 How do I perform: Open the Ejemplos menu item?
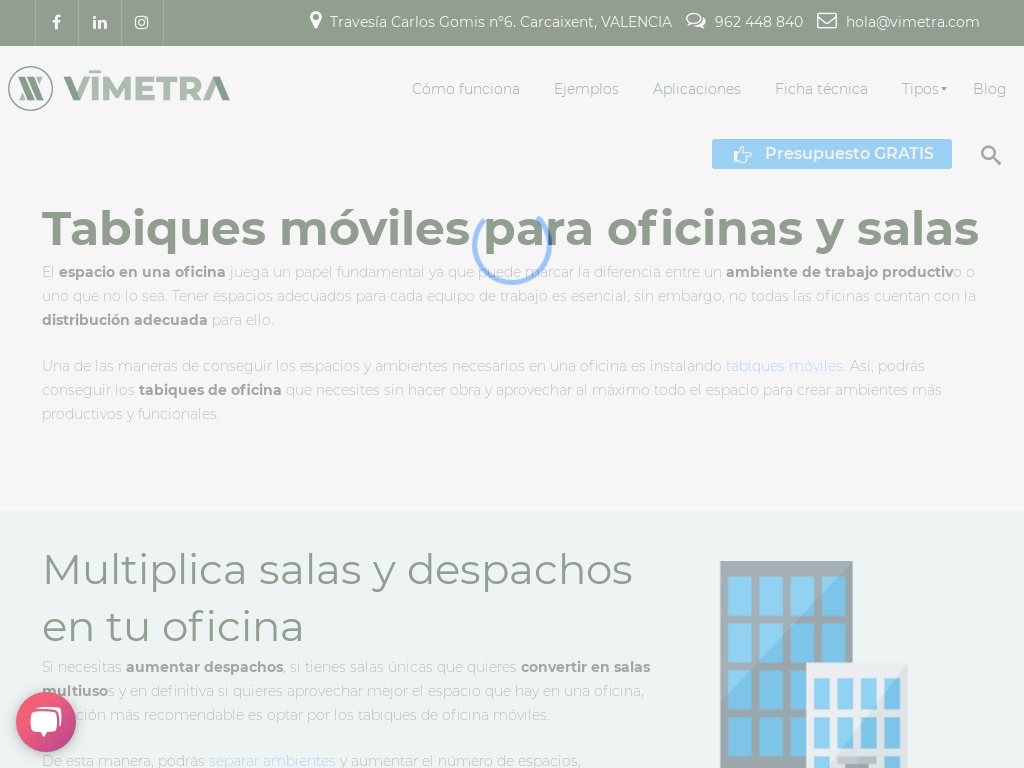(586, 89)
